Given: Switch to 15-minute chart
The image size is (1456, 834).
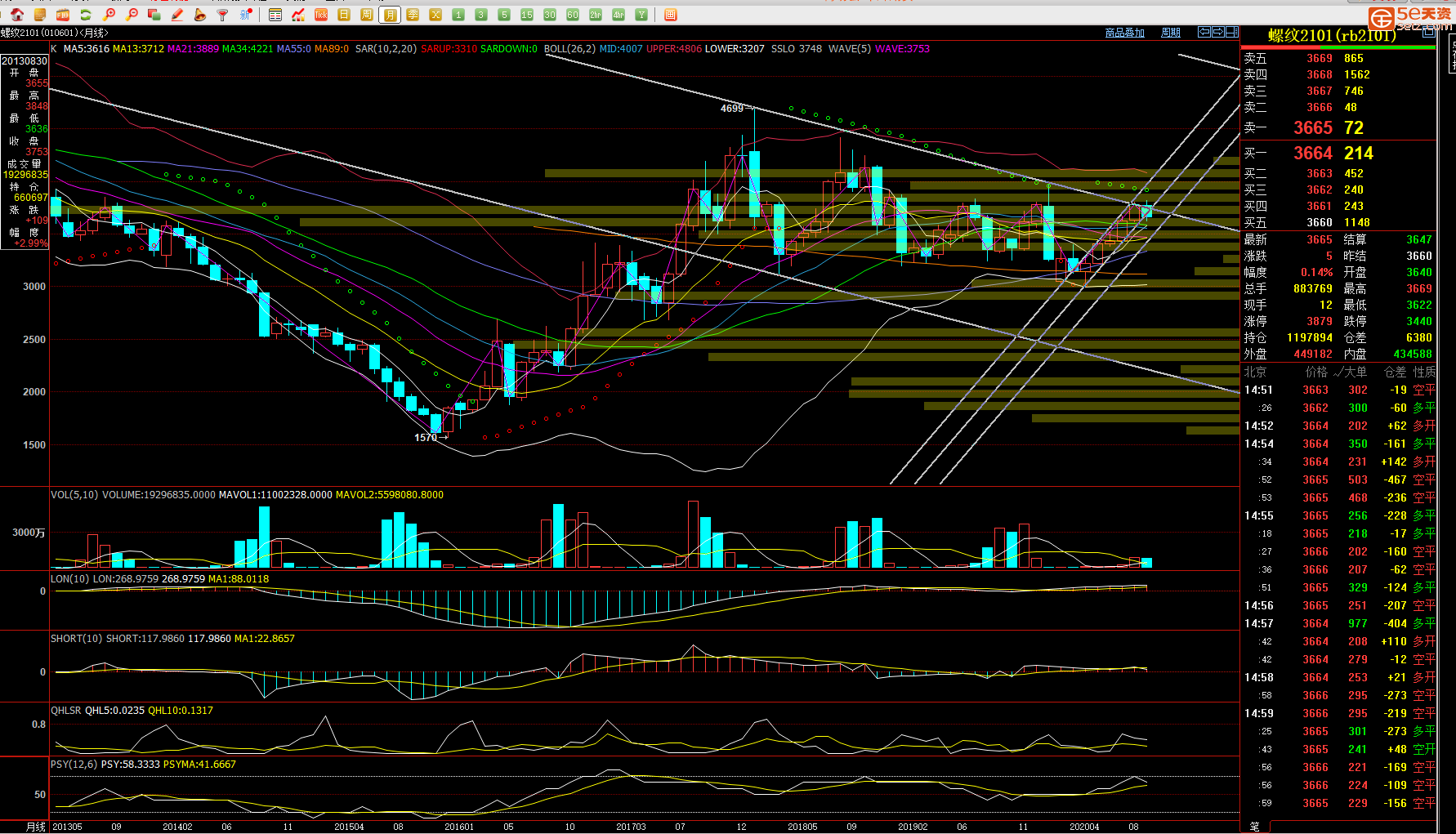Looking at the screenshot, I should [527, 15].
